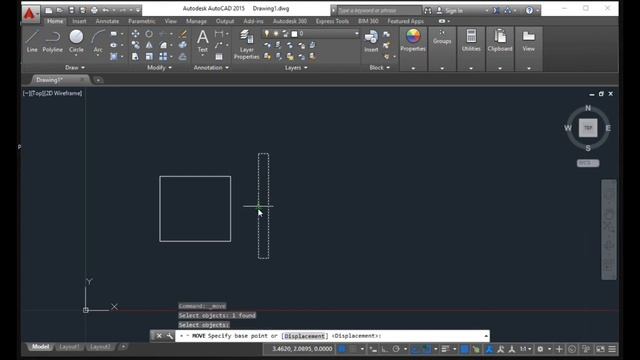Expand the Annotation panel
The image size is (640, 360).
click(x=211, y=67)
